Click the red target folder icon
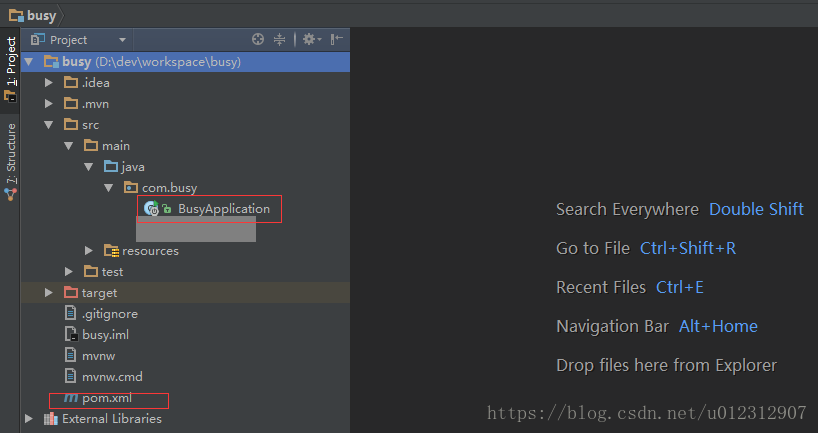The height and width of the screenshot is (433, 818). 71,292
